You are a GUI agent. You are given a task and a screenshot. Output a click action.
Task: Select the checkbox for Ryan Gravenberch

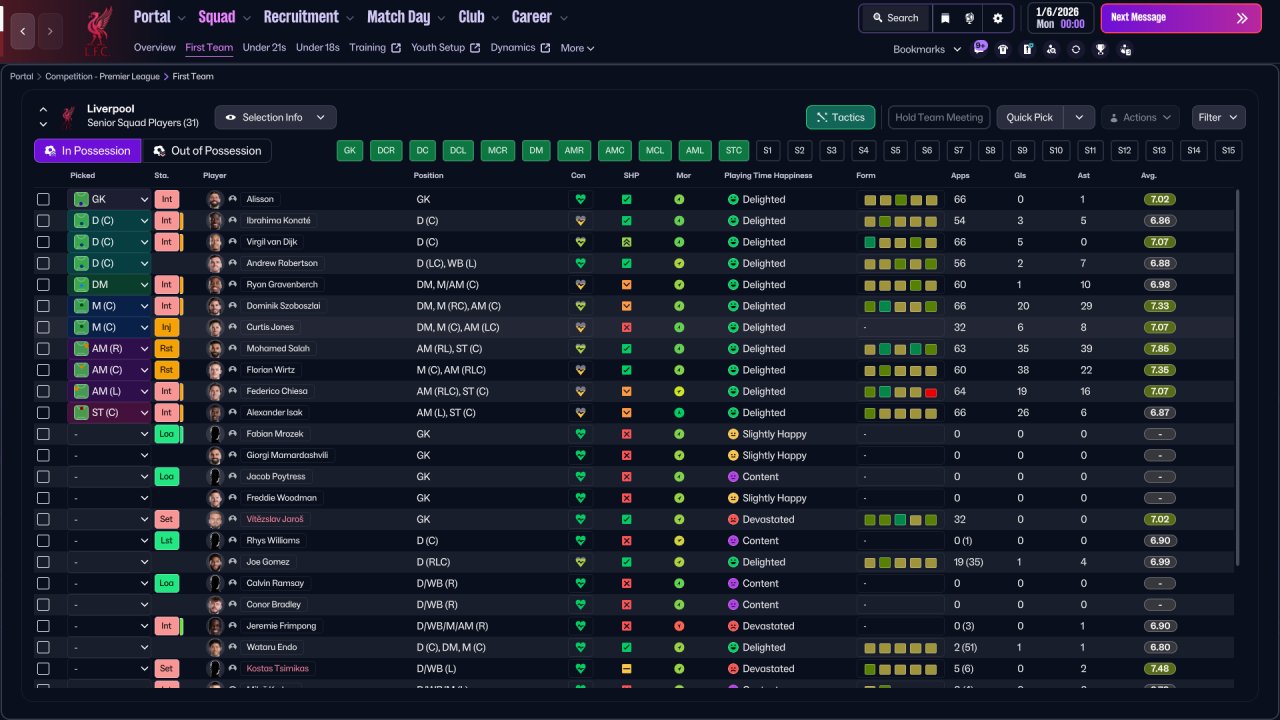click(x=43, y=284)
